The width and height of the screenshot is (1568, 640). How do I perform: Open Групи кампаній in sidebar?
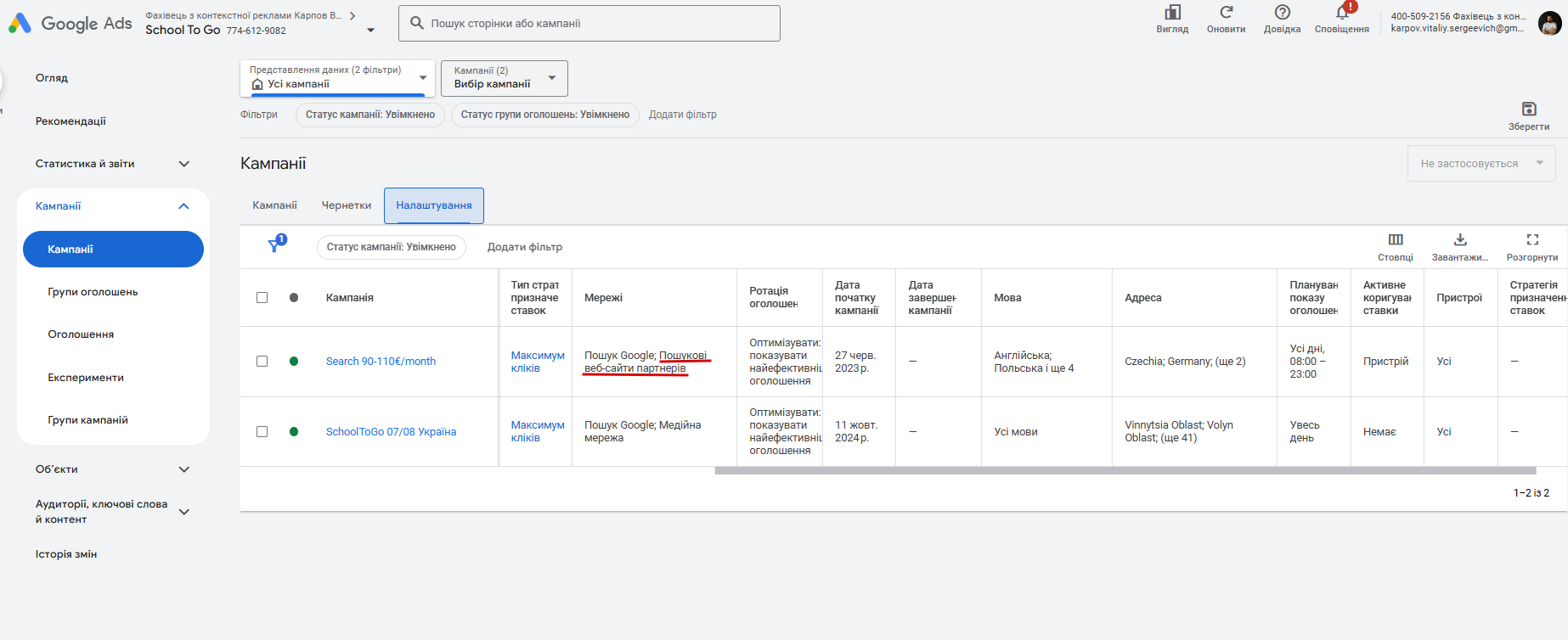click(x=87, y=420)
